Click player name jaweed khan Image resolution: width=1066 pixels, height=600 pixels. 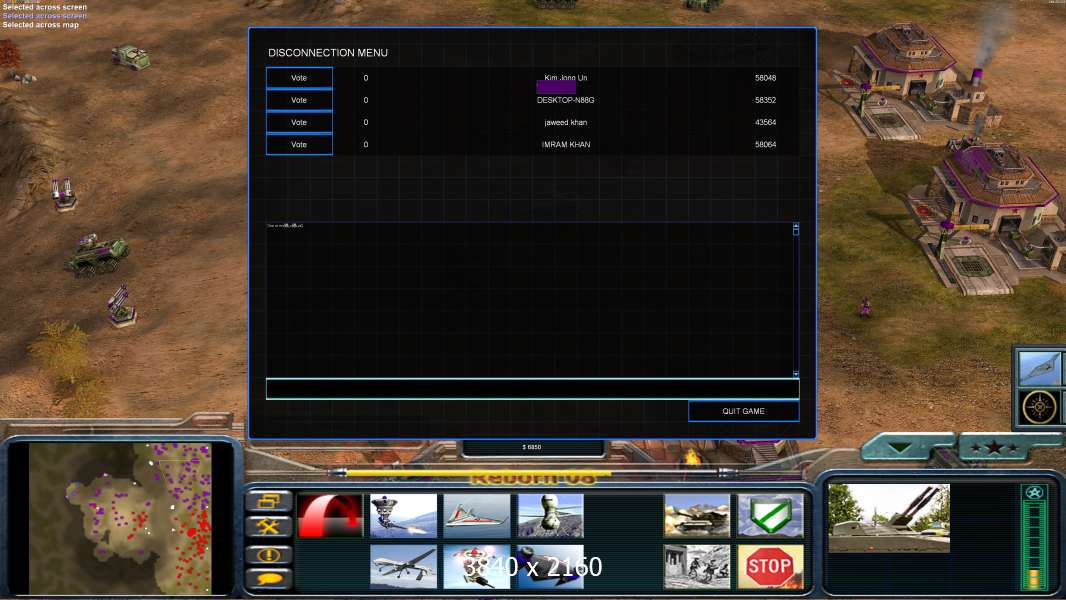click(566, 122)
